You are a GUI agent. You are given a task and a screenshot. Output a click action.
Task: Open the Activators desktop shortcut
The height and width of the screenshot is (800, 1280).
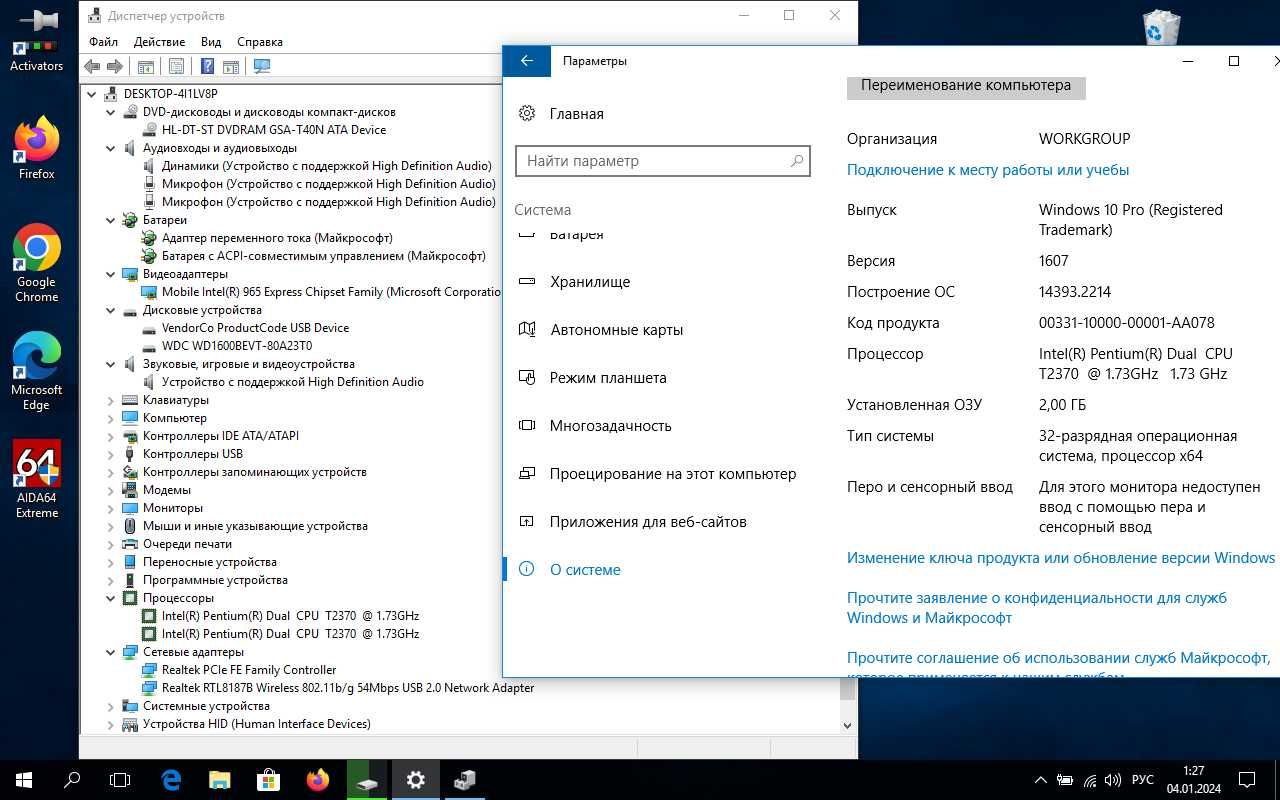(36, 40)
